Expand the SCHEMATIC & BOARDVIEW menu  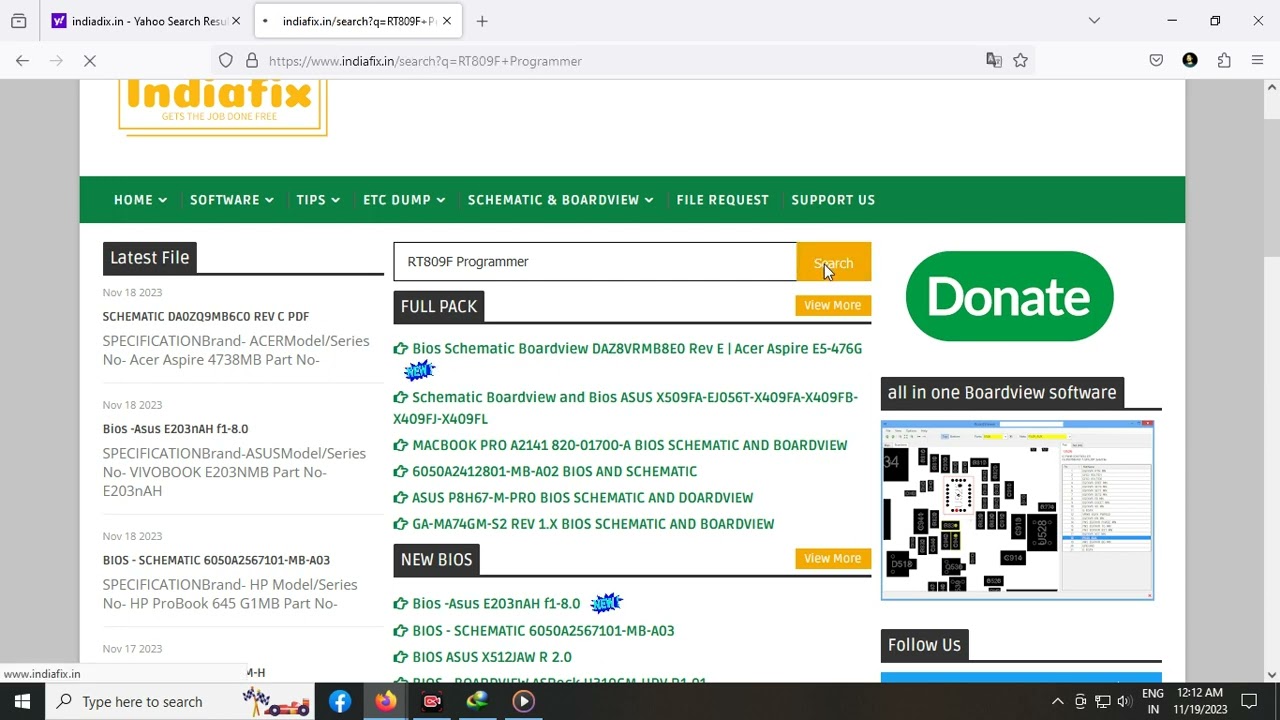tap(560, 200)
